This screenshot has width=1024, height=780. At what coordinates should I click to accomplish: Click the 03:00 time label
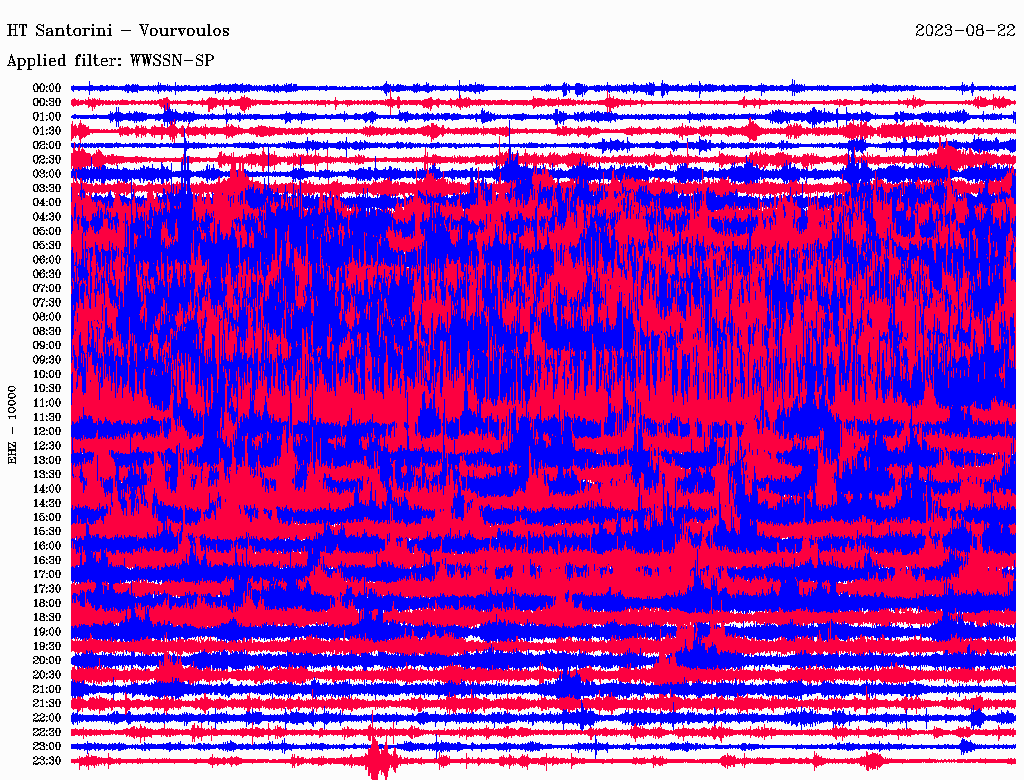click(47, 174)
